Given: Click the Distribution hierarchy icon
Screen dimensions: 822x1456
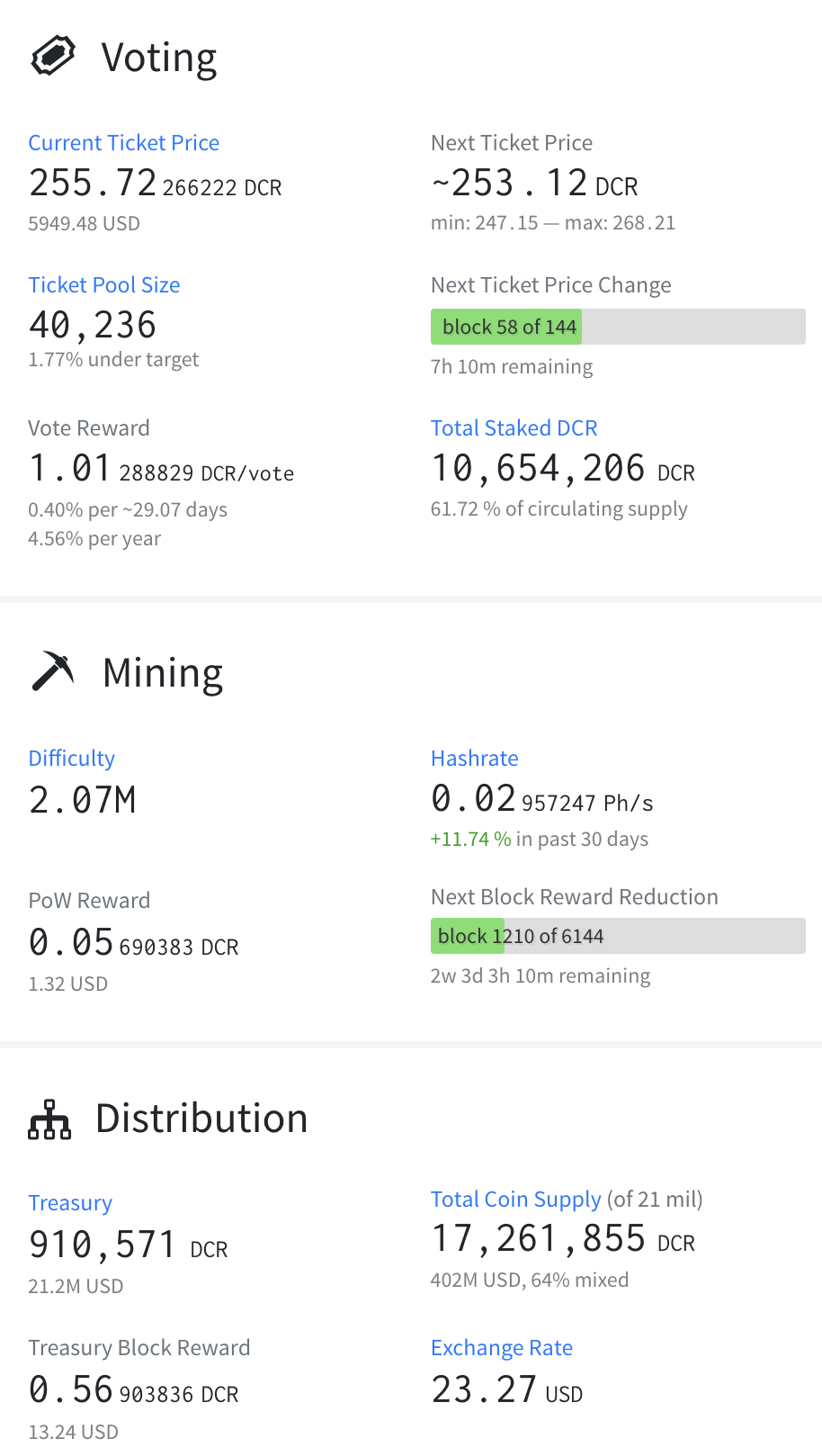Looking at the screenshot, I should click(49, 1119).
